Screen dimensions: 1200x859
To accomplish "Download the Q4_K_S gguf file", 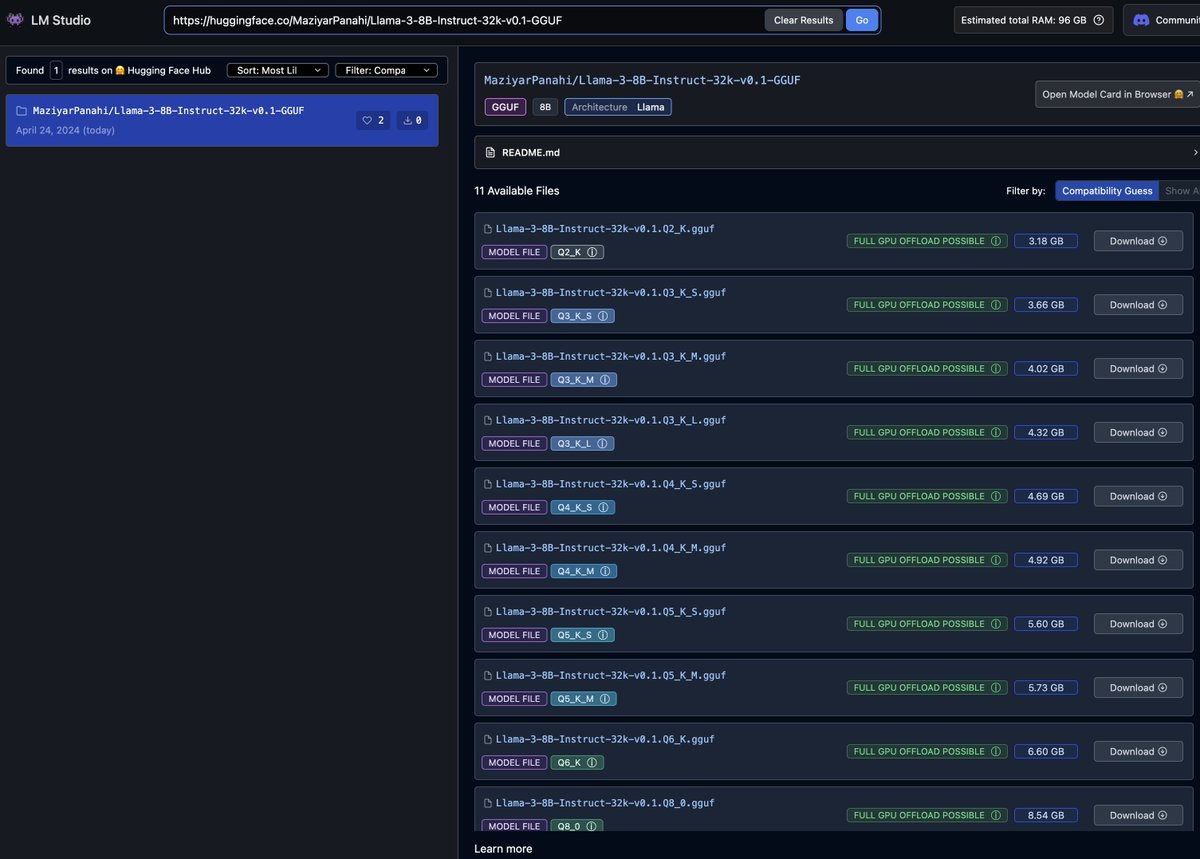I will (x=1138, y=496).
